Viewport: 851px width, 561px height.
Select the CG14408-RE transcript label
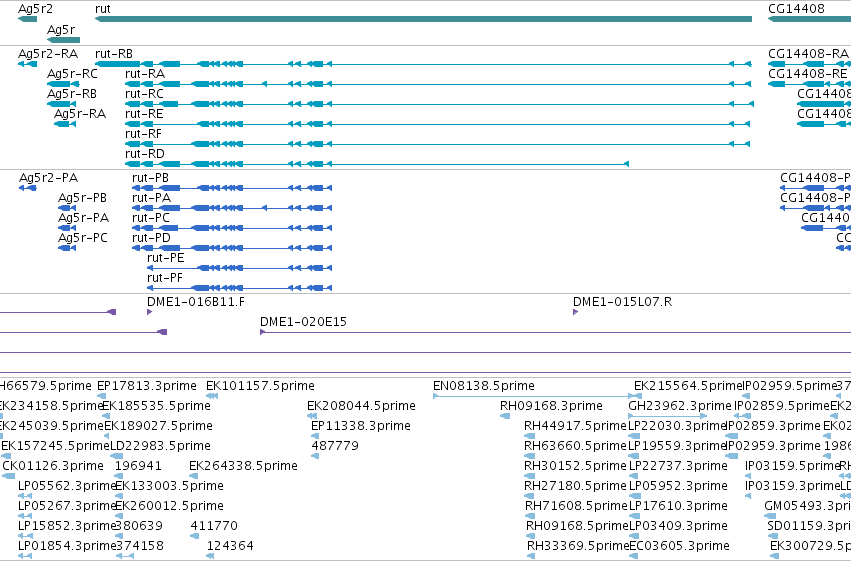coord(808,74)
